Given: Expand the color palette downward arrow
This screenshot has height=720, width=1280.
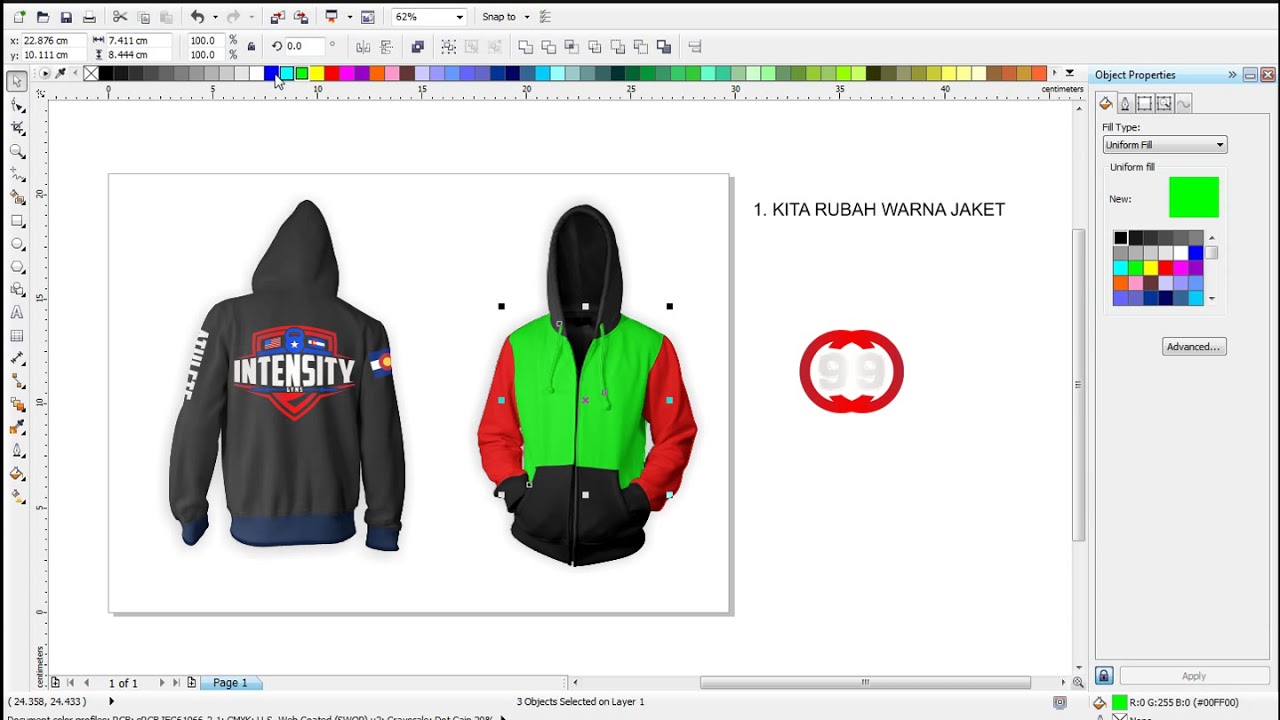Looking at the screenshot, I should coord(1069,73).
